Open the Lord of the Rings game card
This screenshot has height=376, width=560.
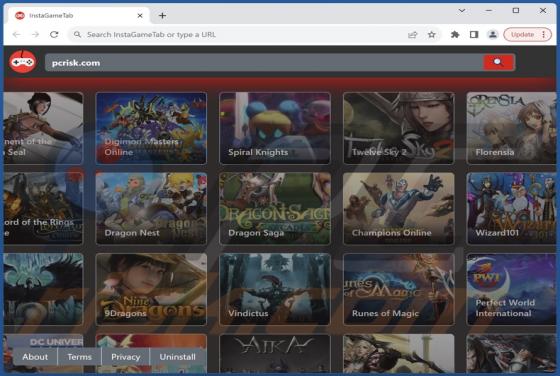[x=44, y=209]
